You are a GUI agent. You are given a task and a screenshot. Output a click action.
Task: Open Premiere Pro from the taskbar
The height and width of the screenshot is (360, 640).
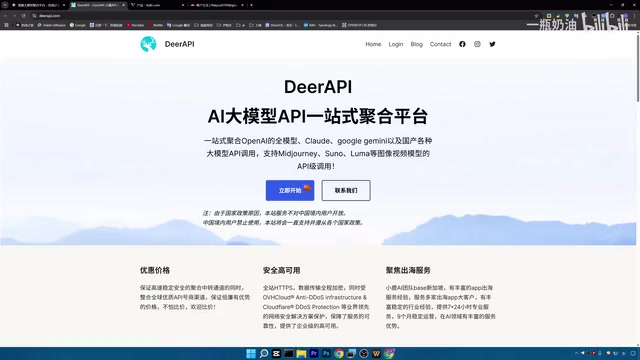(313, 353)
